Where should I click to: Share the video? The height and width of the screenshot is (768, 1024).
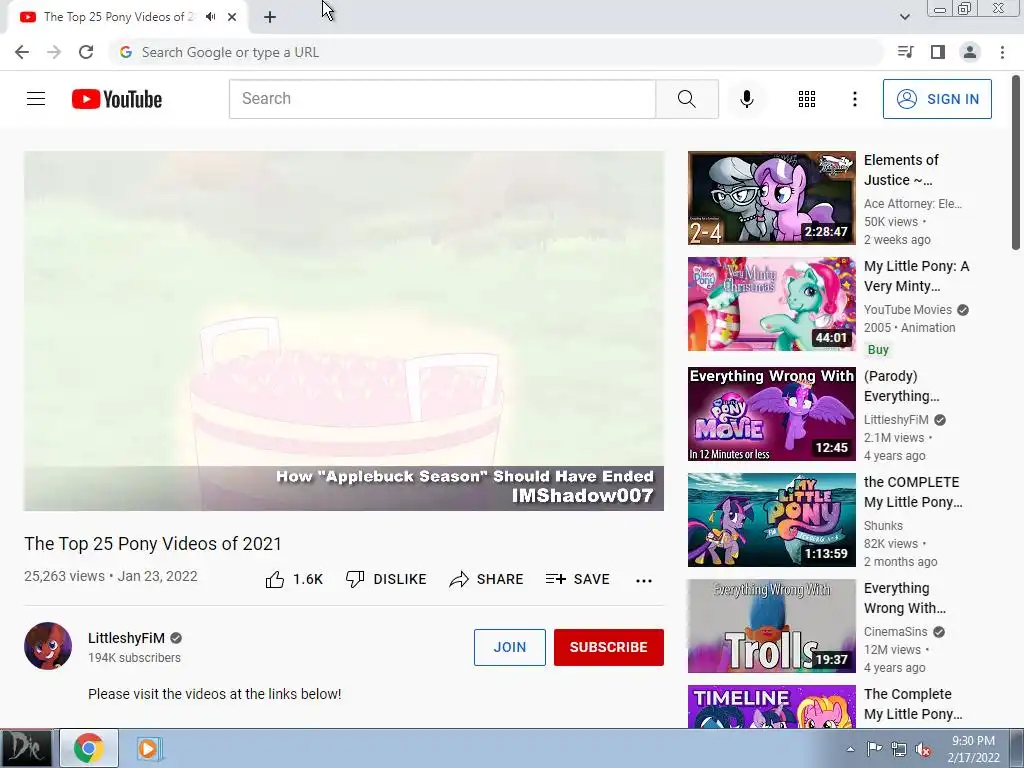coord(487,579)
